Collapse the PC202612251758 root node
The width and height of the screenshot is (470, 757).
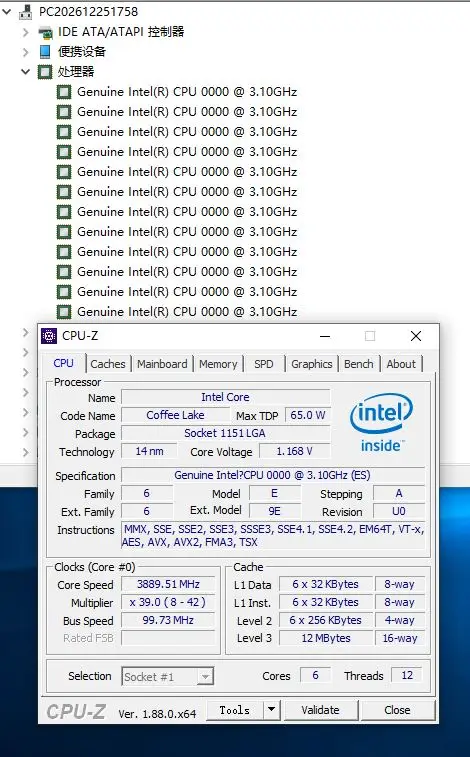click(x=7, y=12)
